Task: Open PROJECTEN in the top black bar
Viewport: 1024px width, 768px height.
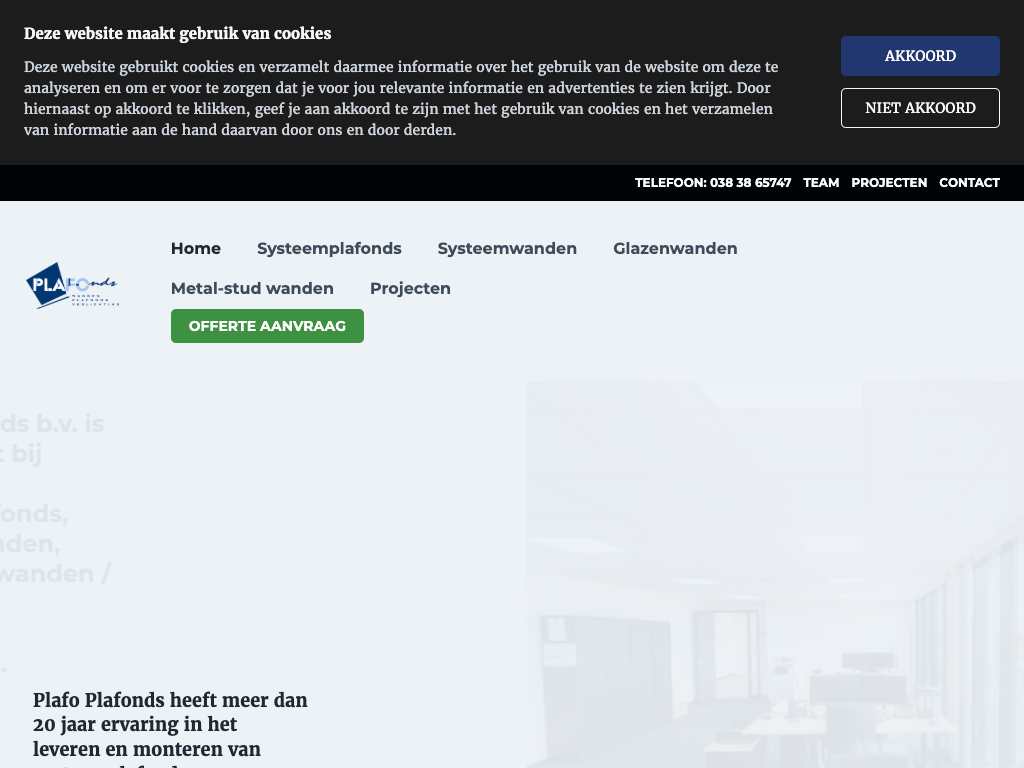Action: [x=889, y=183]
